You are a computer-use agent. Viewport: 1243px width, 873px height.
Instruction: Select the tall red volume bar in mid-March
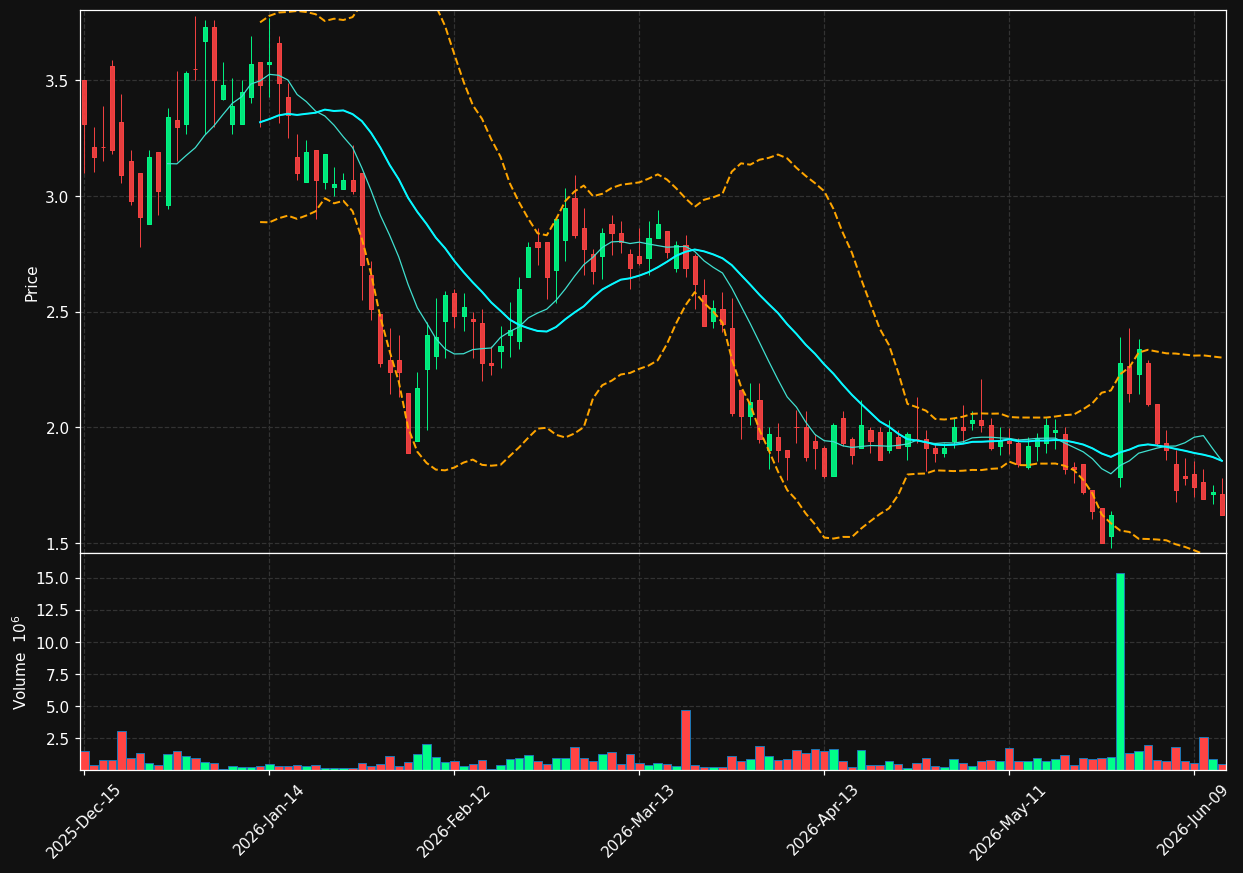[686, 740]
